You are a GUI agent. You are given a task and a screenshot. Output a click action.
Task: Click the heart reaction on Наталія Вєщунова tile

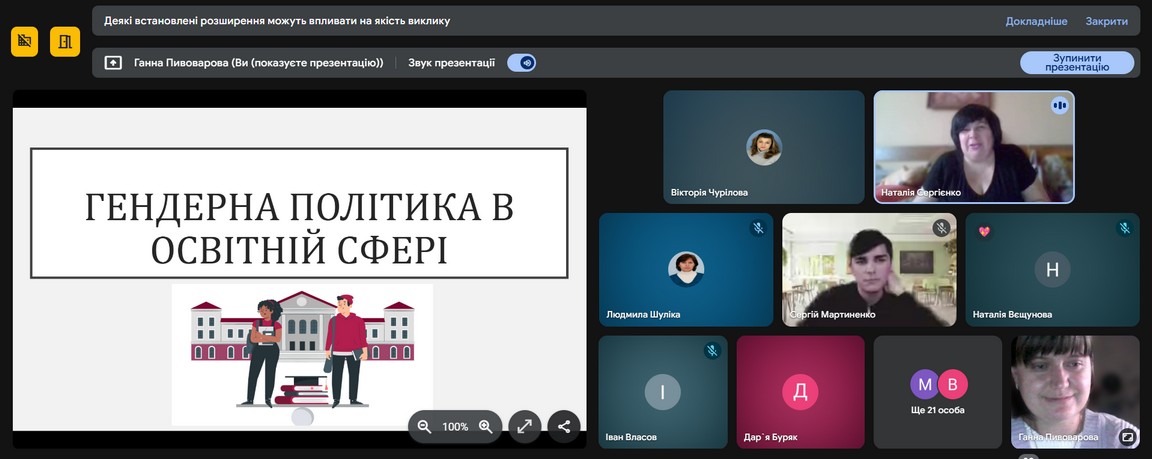pyautogui.click(x=984, y=231)
